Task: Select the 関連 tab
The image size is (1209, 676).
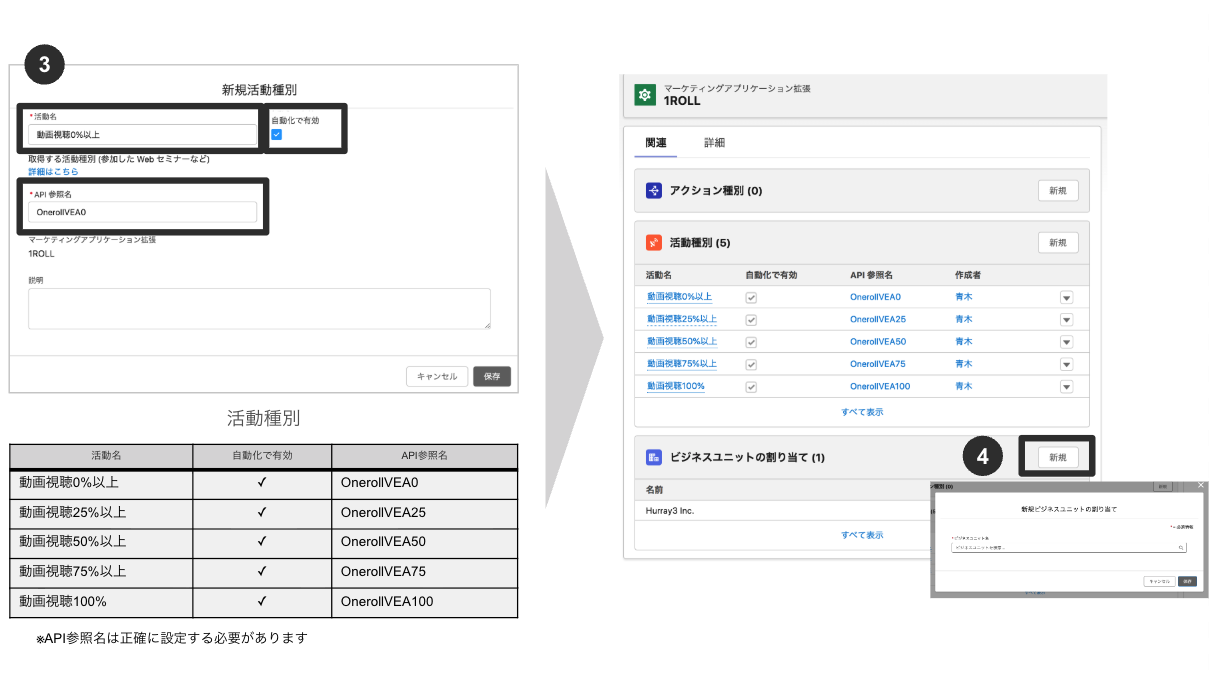Action: [x=656, y=143]
